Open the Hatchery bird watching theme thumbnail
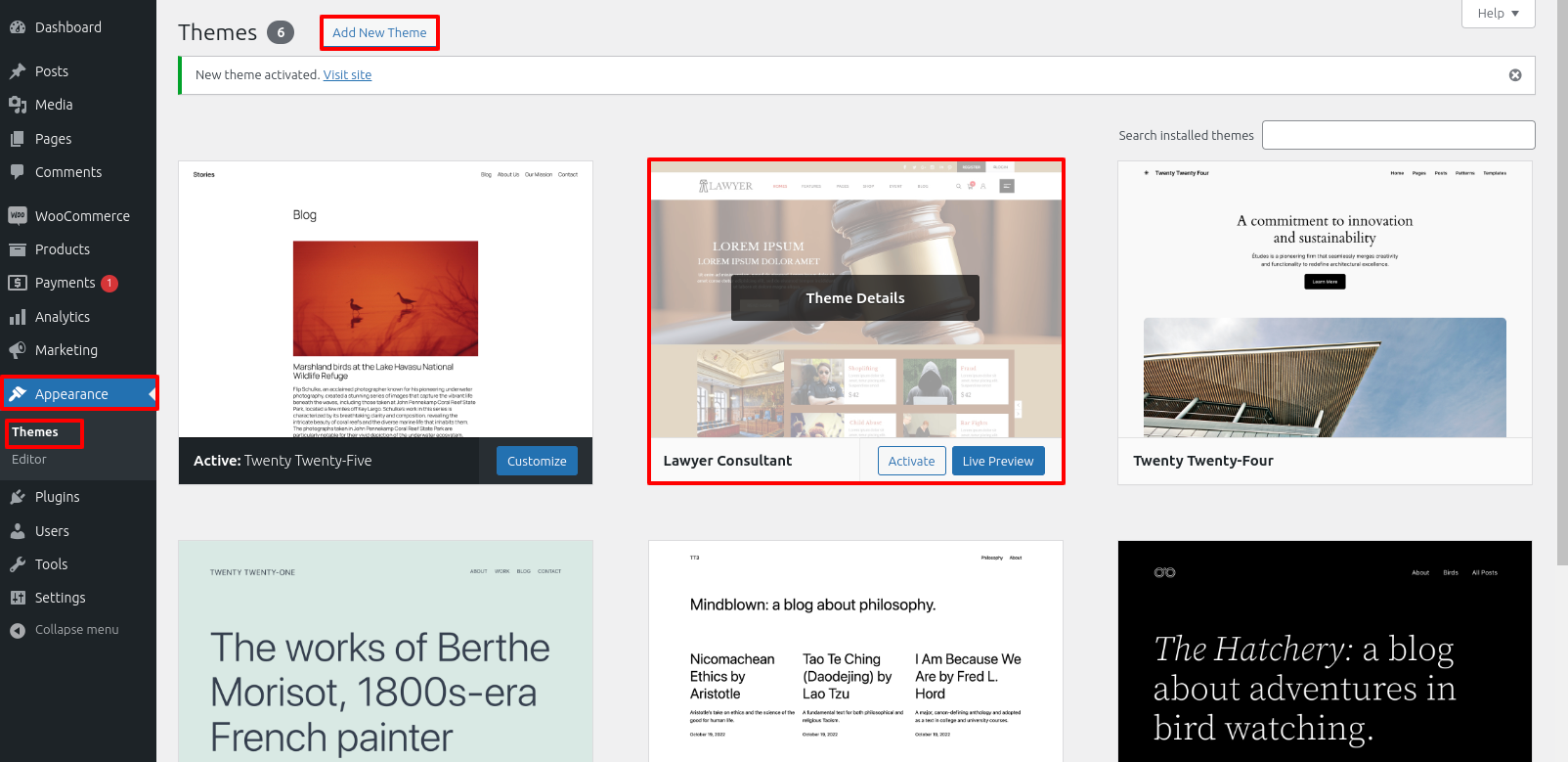Viewport: 1568px width, 762px height. coord(1325,651)
